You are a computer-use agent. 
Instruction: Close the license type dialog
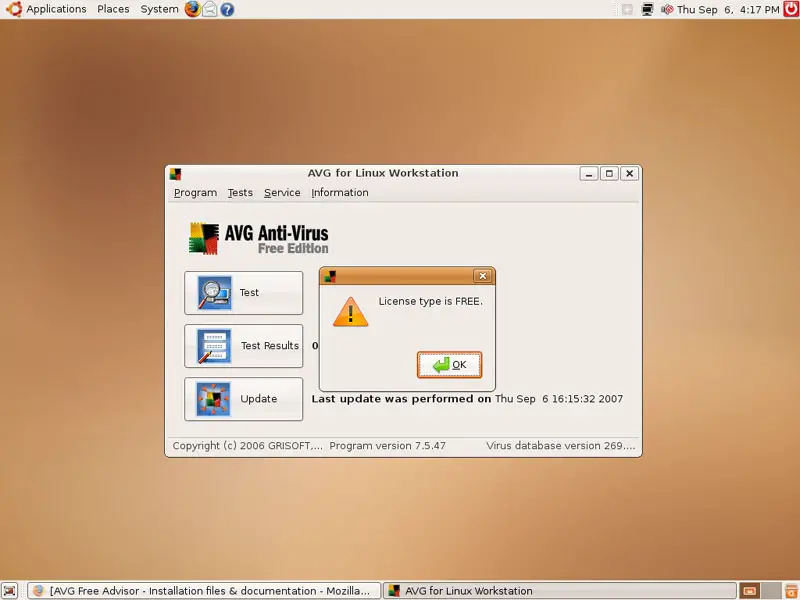(x=482, y=276)
